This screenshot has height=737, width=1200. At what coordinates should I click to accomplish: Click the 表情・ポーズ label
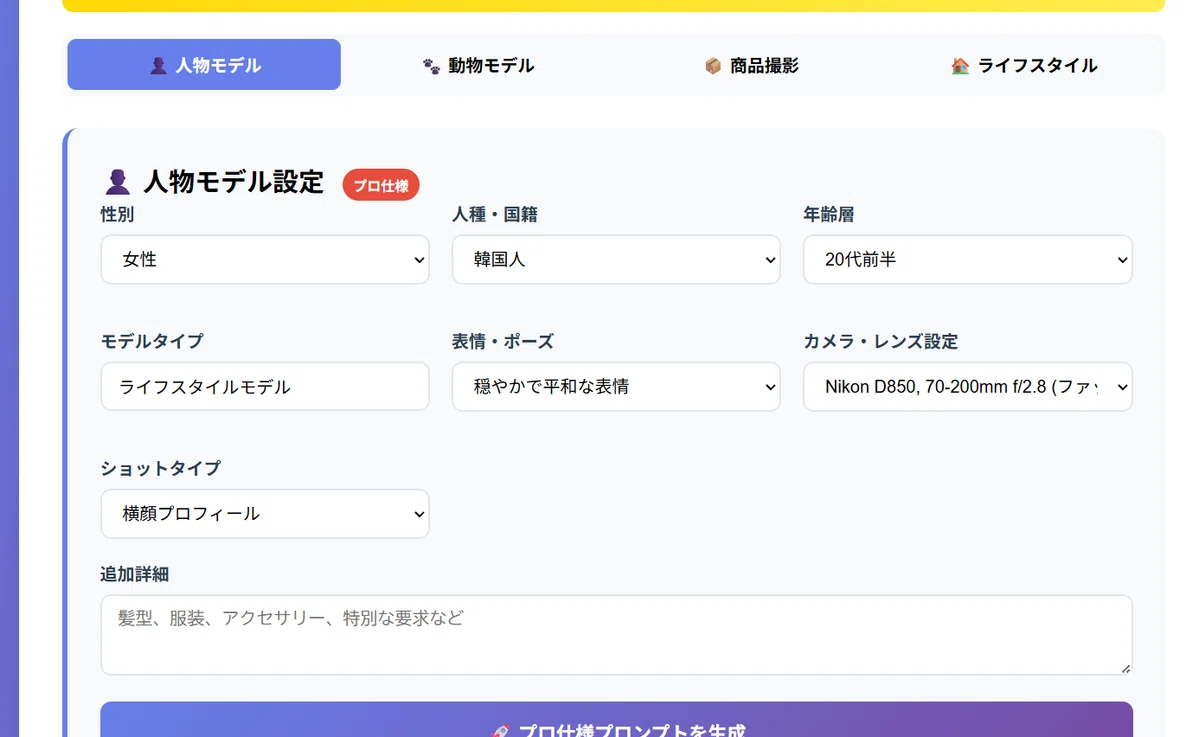pos(502,341)
